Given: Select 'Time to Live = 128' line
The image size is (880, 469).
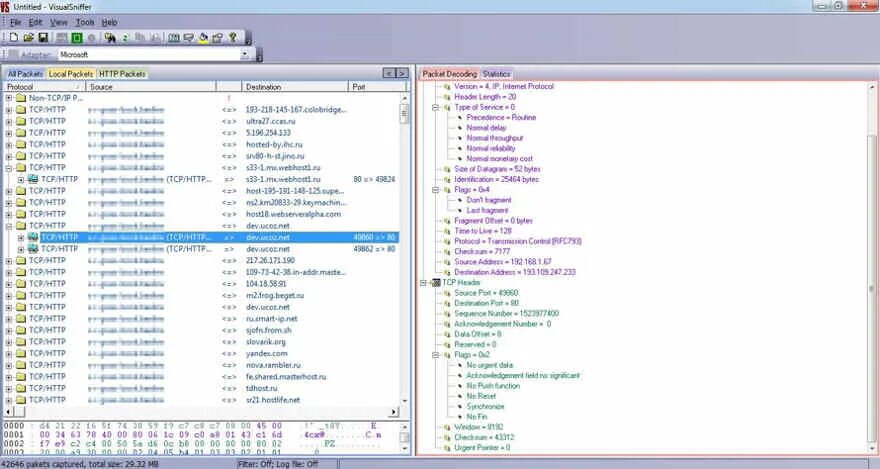Looking at the screenshot, I should pos(483,231).
